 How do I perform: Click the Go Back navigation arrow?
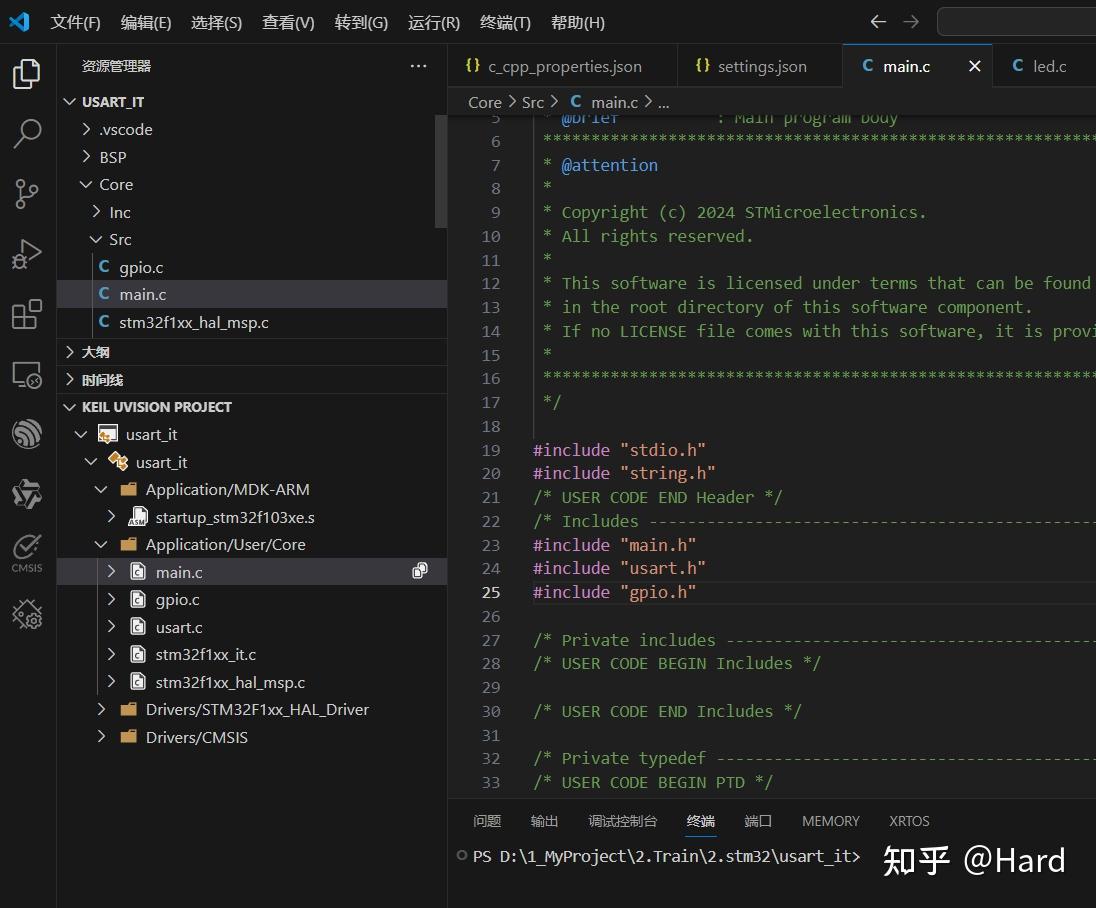click(878, 21)
